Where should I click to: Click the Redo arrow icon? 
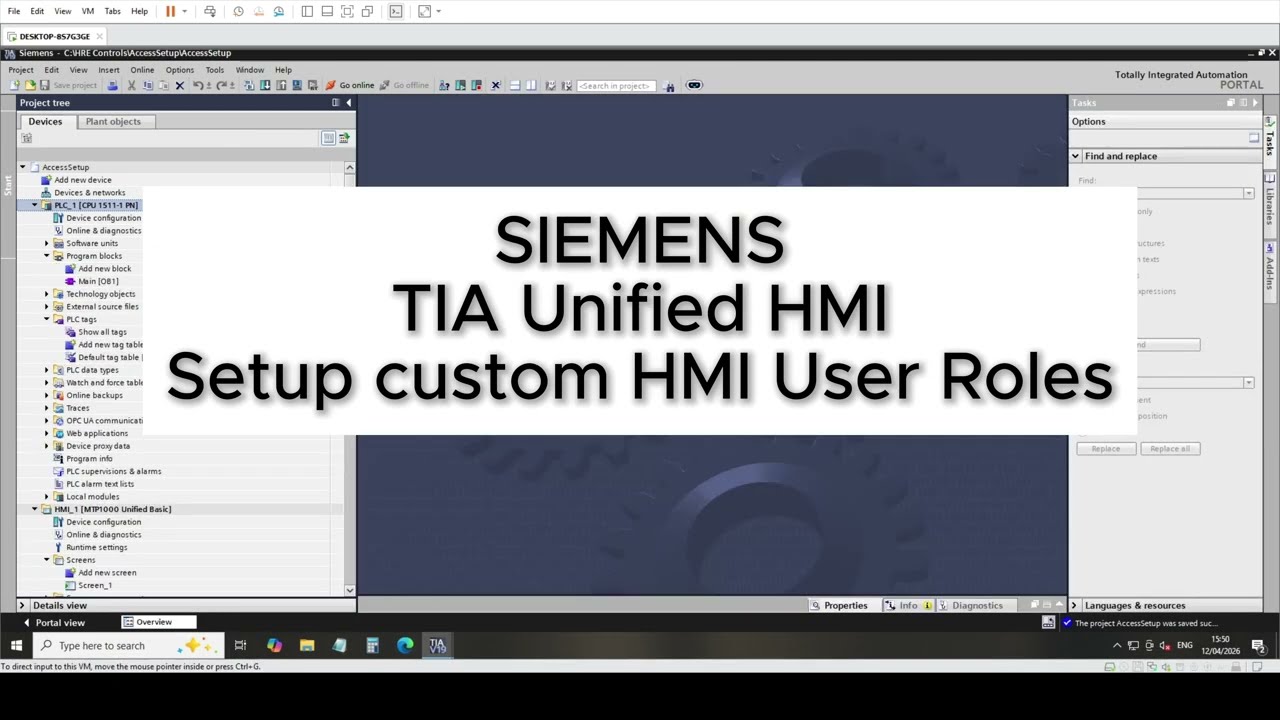point(222,85)
